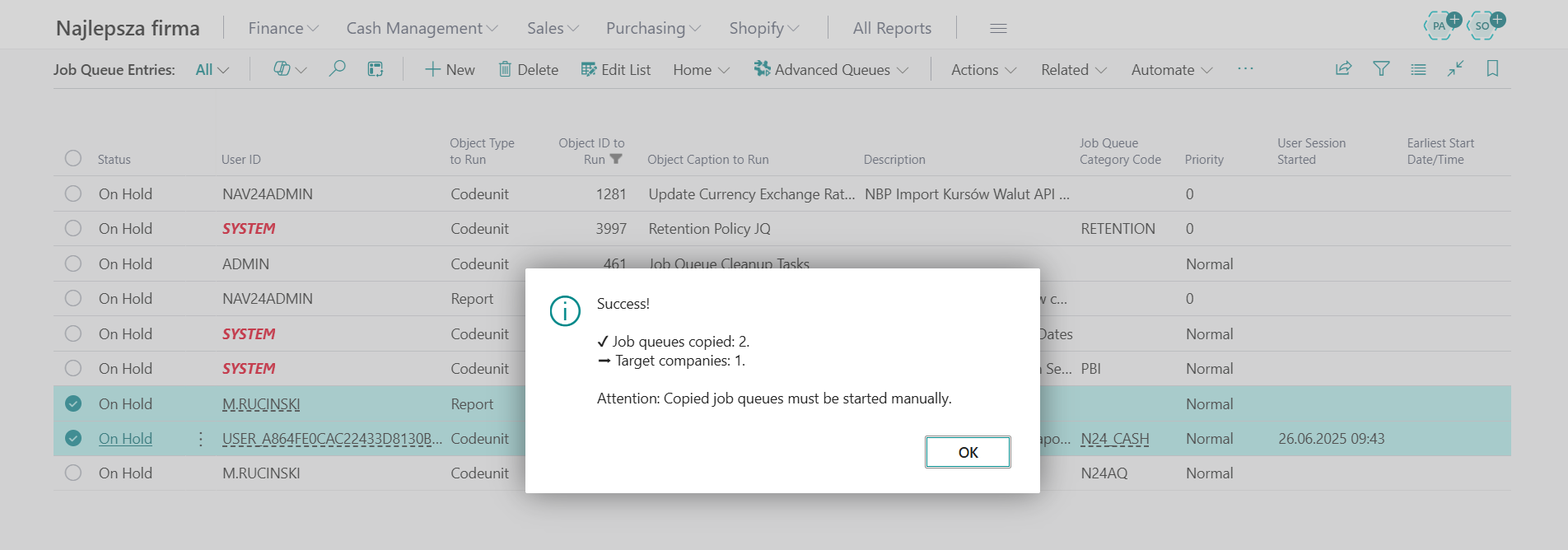The width and height of the screenshot is (1568, 550).
Task: Toggle the filter pane funnel icon
Action: (1381, 68)
